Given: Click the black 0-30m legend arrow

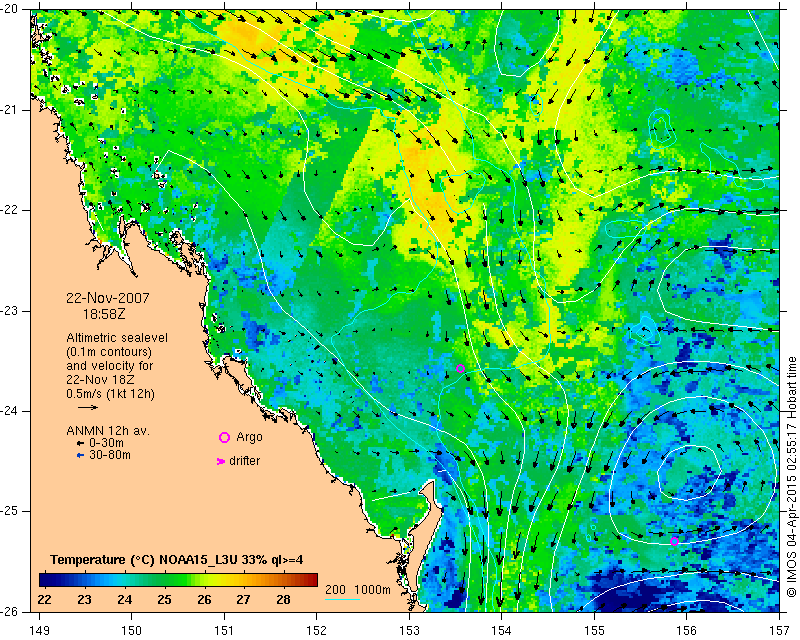Looking at the screenshot, I should tap(80, 443).
